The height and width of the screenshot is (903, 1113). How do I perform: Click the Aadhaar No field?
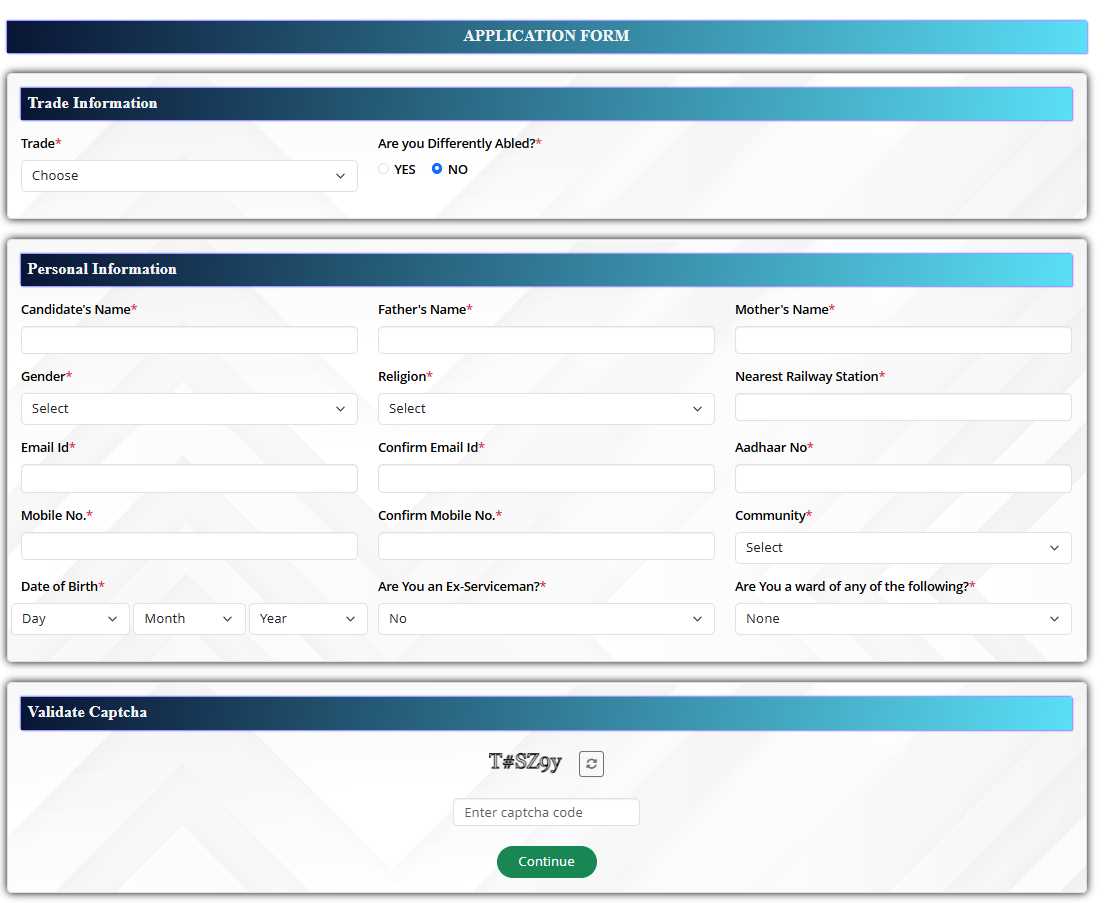(902, 479)
